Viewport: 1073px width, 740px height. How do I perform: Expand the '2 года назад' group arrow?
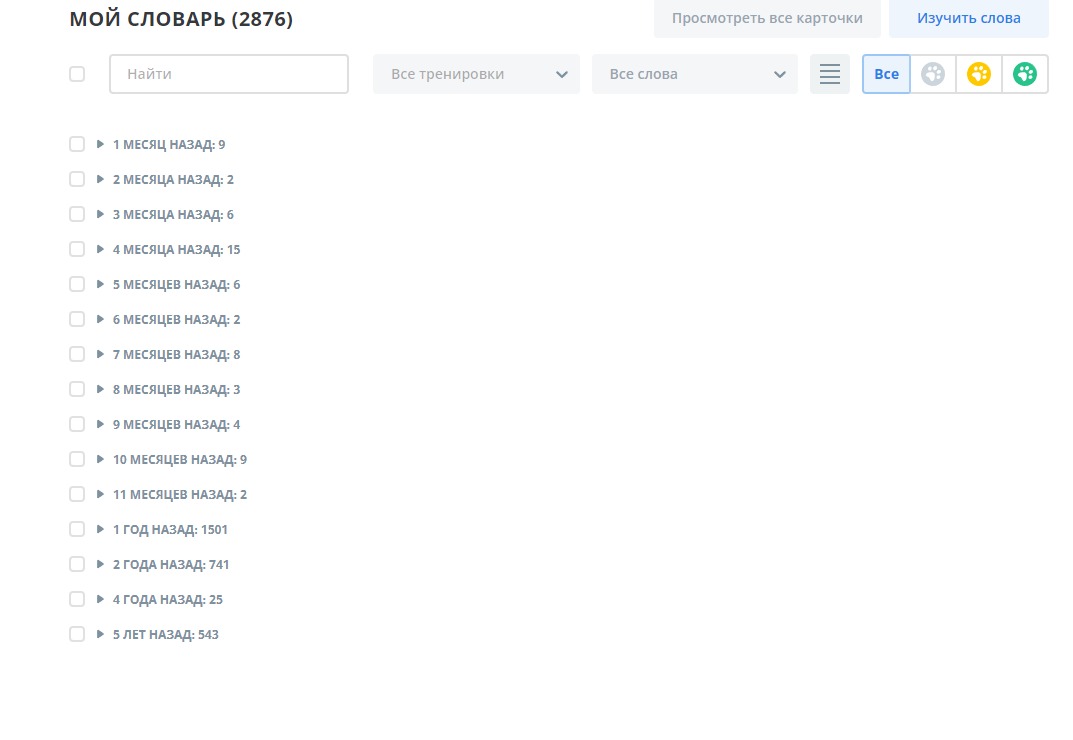point(100,564)
